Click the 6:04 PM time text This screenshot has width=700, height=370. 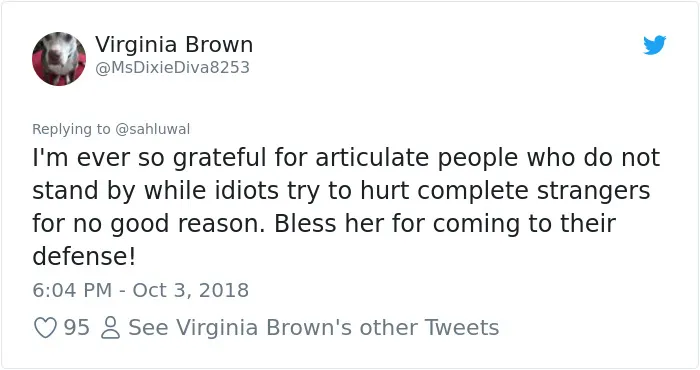72,290
